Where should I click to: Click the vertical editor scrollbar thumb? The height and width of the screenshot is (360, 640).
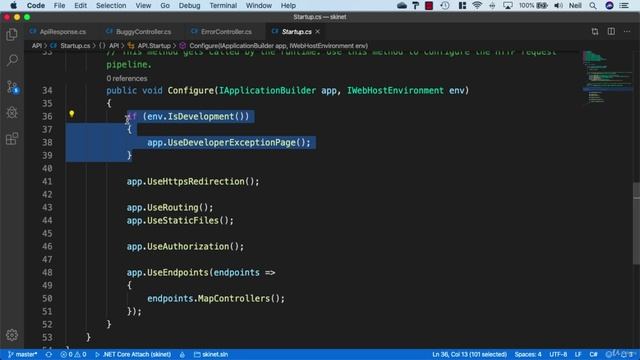(636, 223)
